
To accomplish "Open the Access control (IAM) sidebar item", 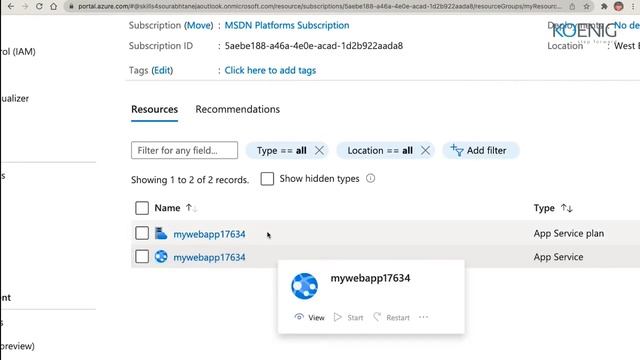I will pyautogui.click(x=18, y=51).
